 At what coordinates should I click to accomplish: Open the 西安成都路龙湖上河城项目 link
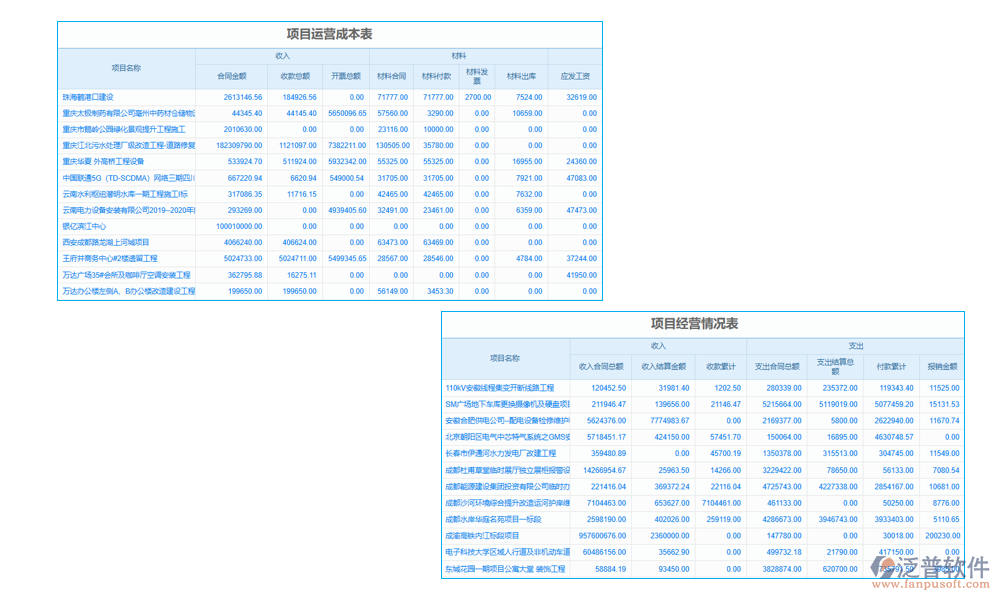[106, 242]
